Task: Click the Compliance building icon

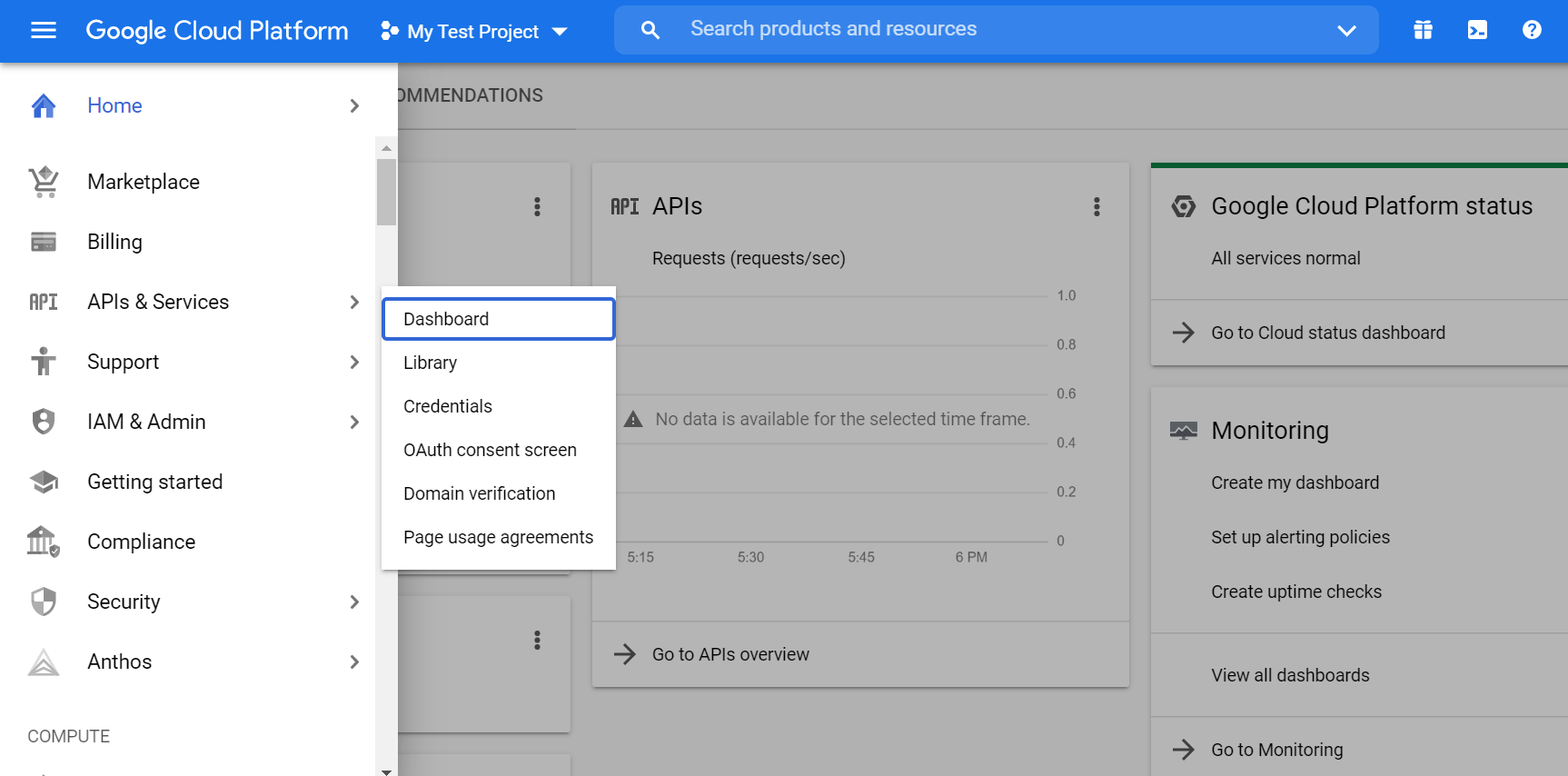Action: click(44, 542)
